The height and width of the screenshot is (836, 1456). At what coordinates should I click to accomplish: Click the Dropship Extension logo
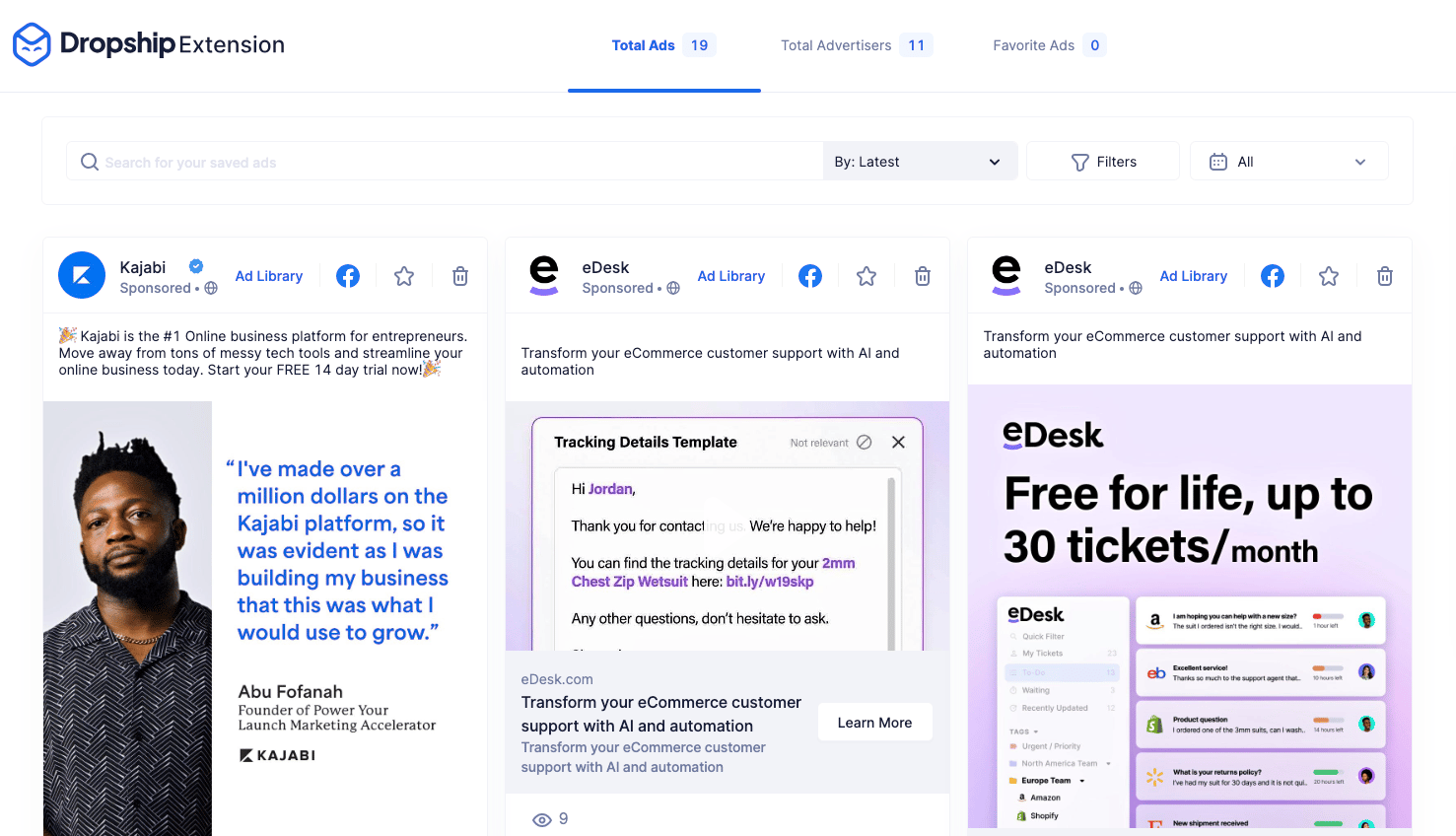[149, 44]
